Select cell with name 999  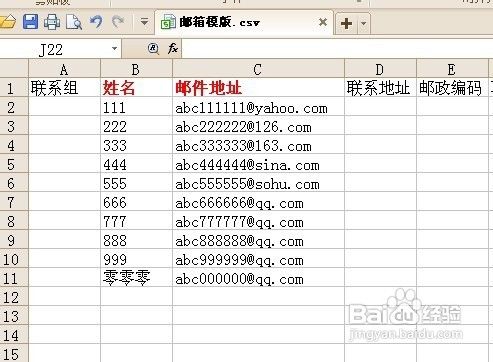(x=136, y=259)
